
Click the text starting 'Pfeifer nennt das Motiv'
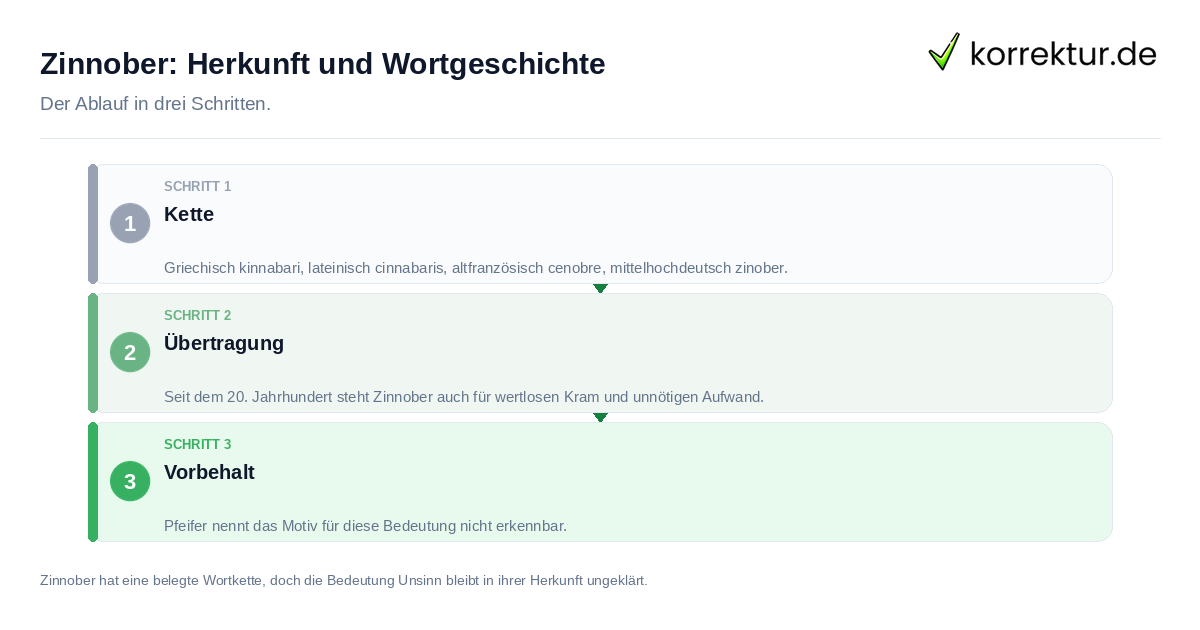(366, 526)
